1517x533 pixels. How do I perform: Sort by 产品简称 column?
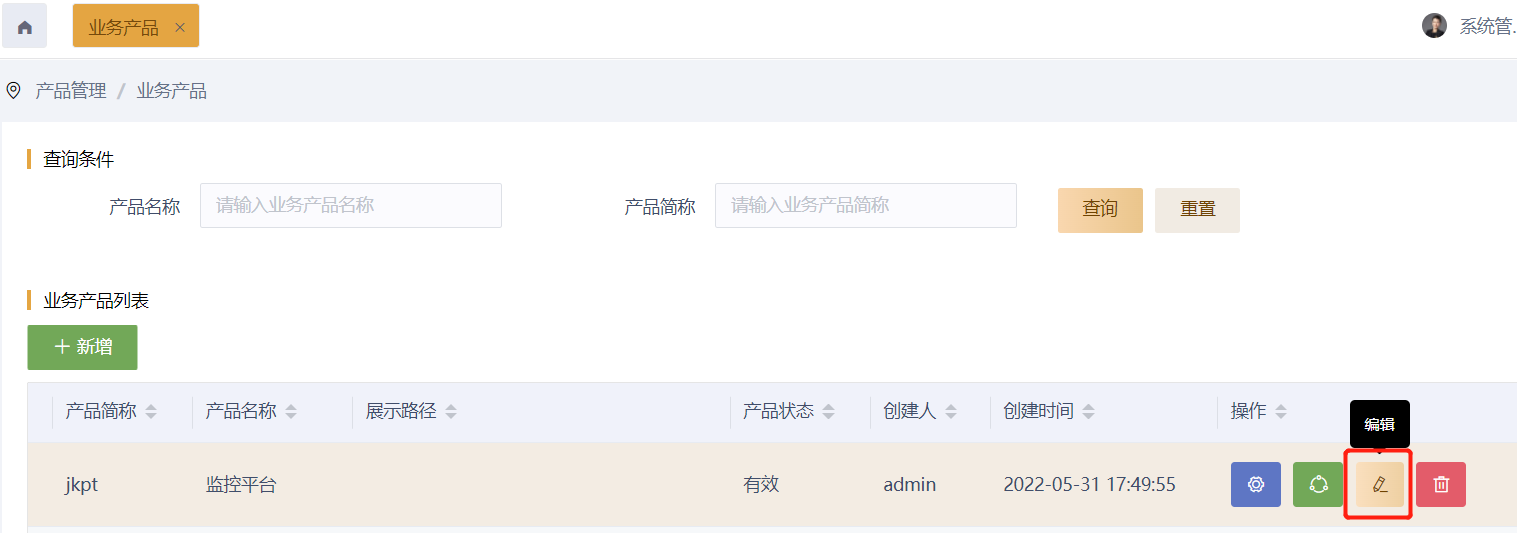click(x=151, y=411)
